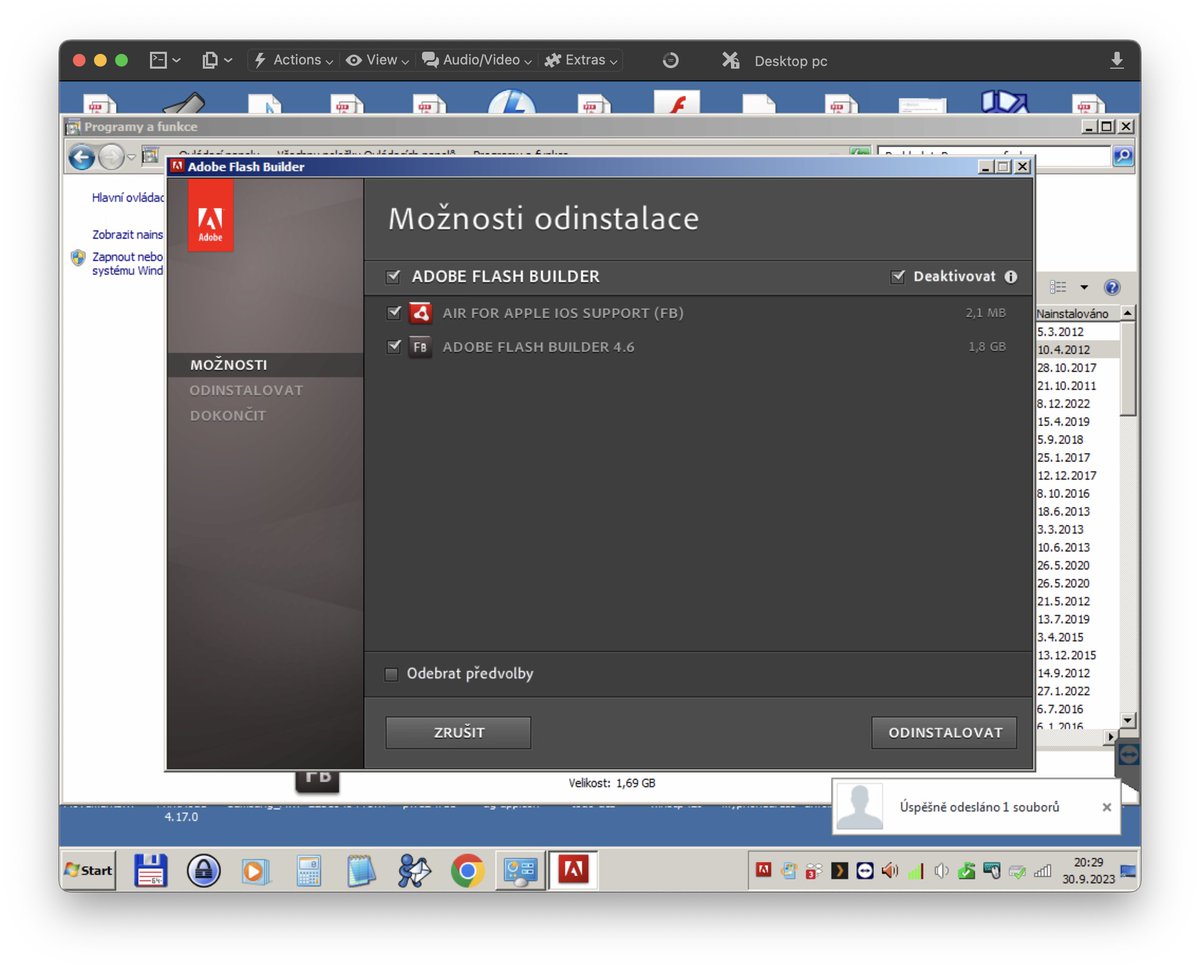Open the notepad icon in taskbar
Screen dimensions: 1200x970
361,871
